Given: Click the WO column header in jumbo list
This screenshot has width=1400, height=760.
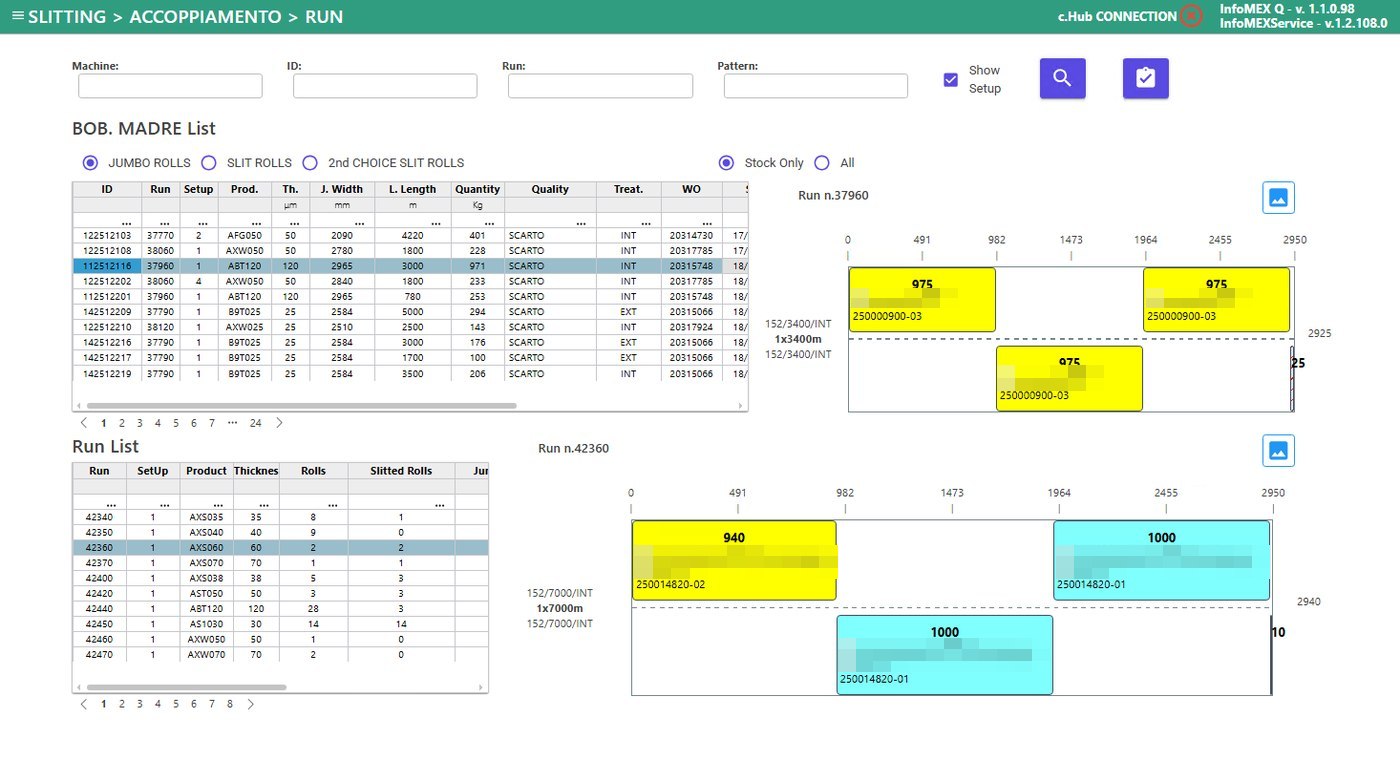Looking at the screenshot, I should 691,189.
